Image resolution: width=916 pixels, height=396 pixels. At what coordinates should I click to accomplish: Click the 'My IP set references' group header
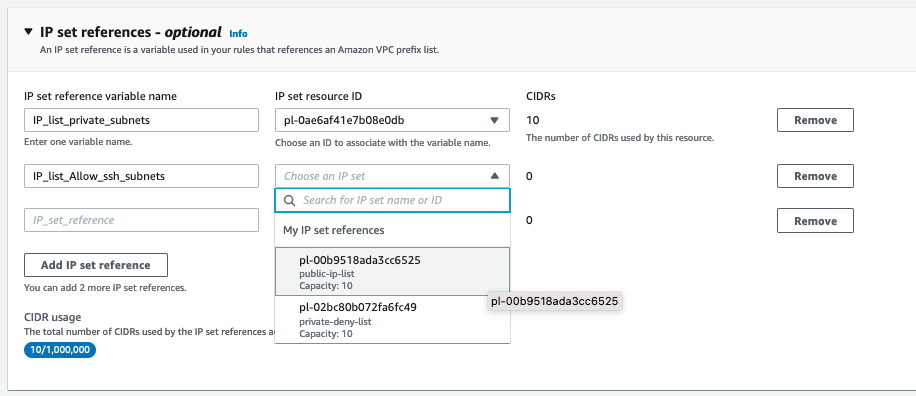point(334,230)
